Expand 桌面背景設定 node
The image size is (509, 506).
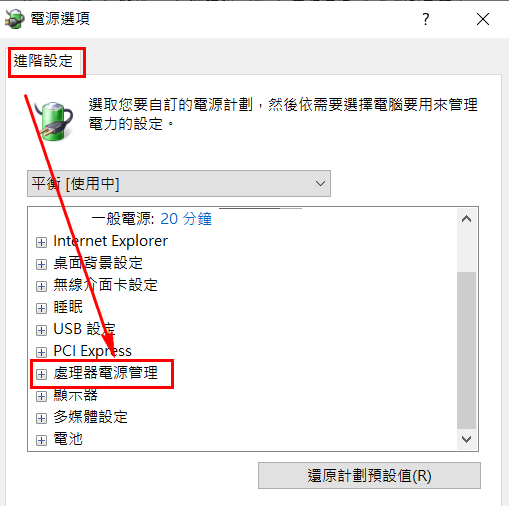[41, 264]
